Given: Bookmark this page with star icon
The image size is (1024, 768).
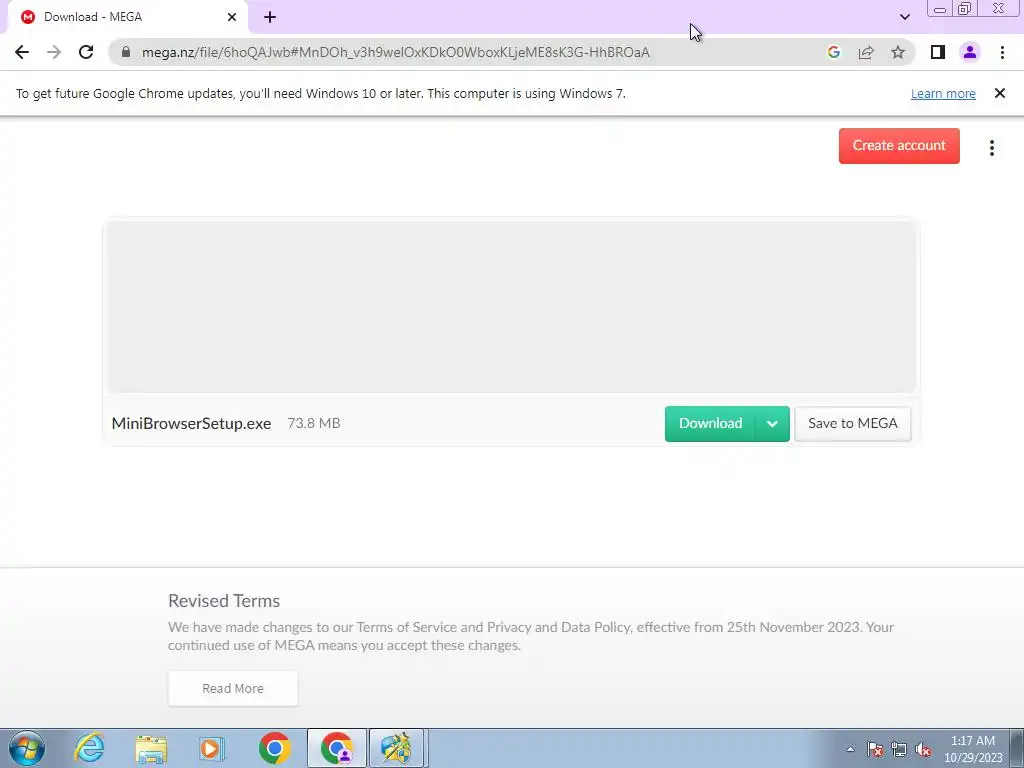Looking at the screenshot, I should (898, 52).
